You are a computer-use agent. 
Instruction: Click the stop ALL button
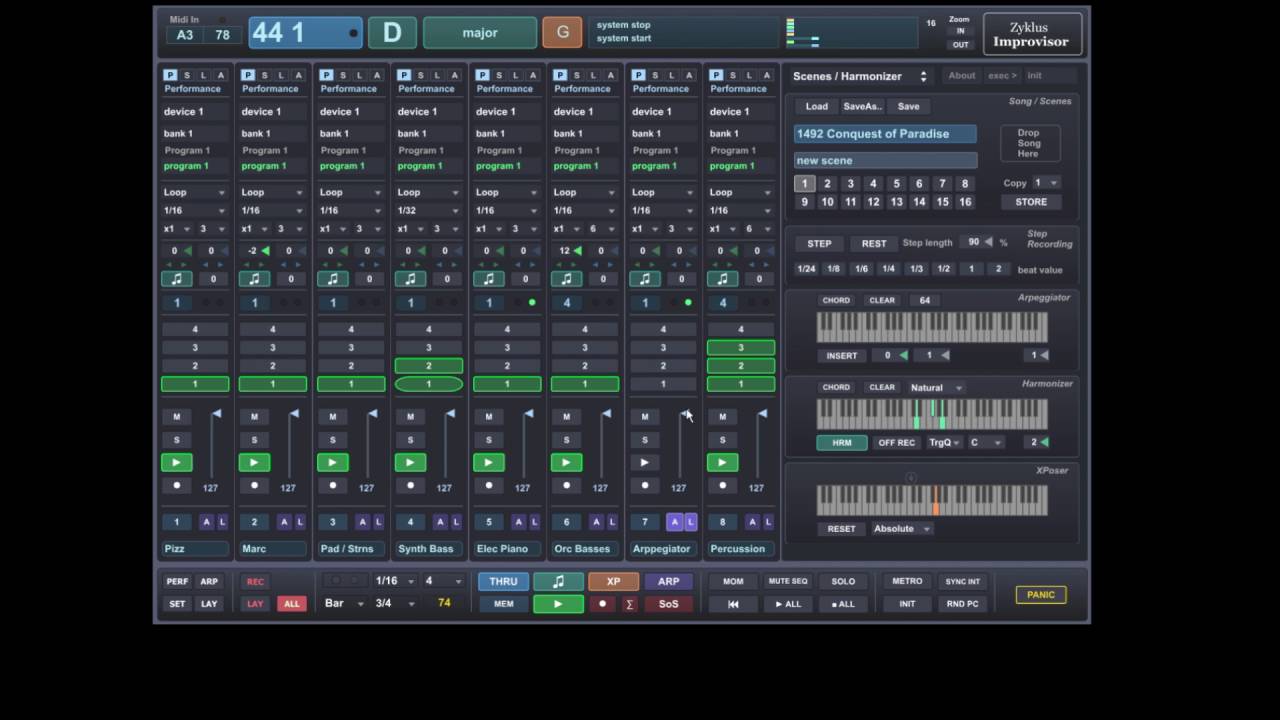(x=843, y=604)
